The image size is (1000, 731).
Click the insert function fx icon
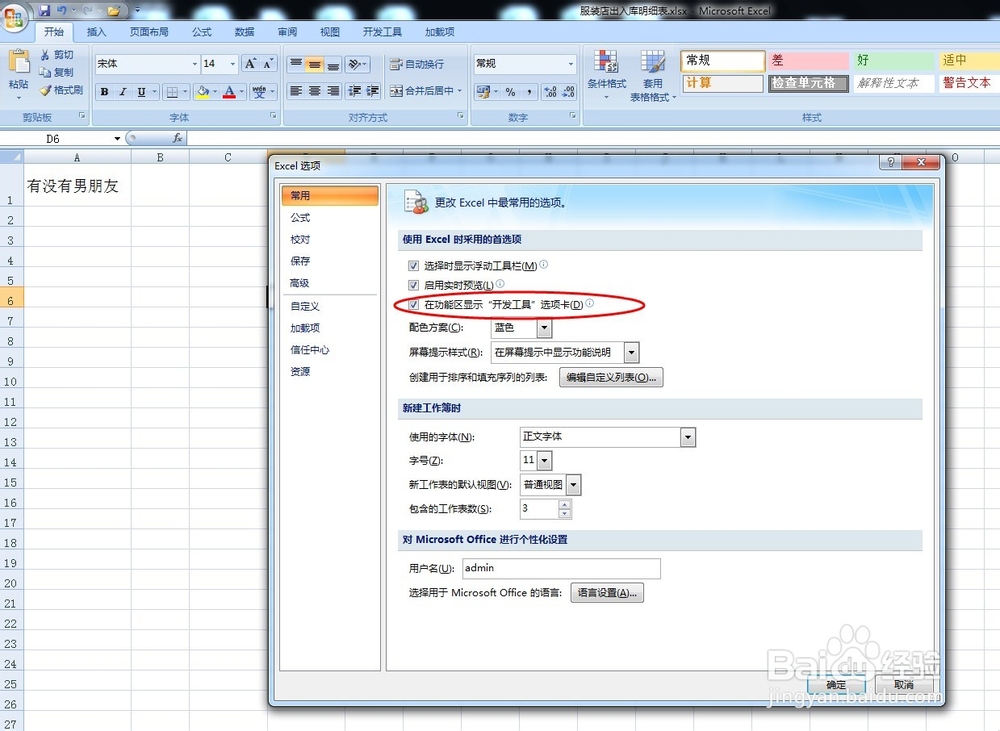click(177, 138)
